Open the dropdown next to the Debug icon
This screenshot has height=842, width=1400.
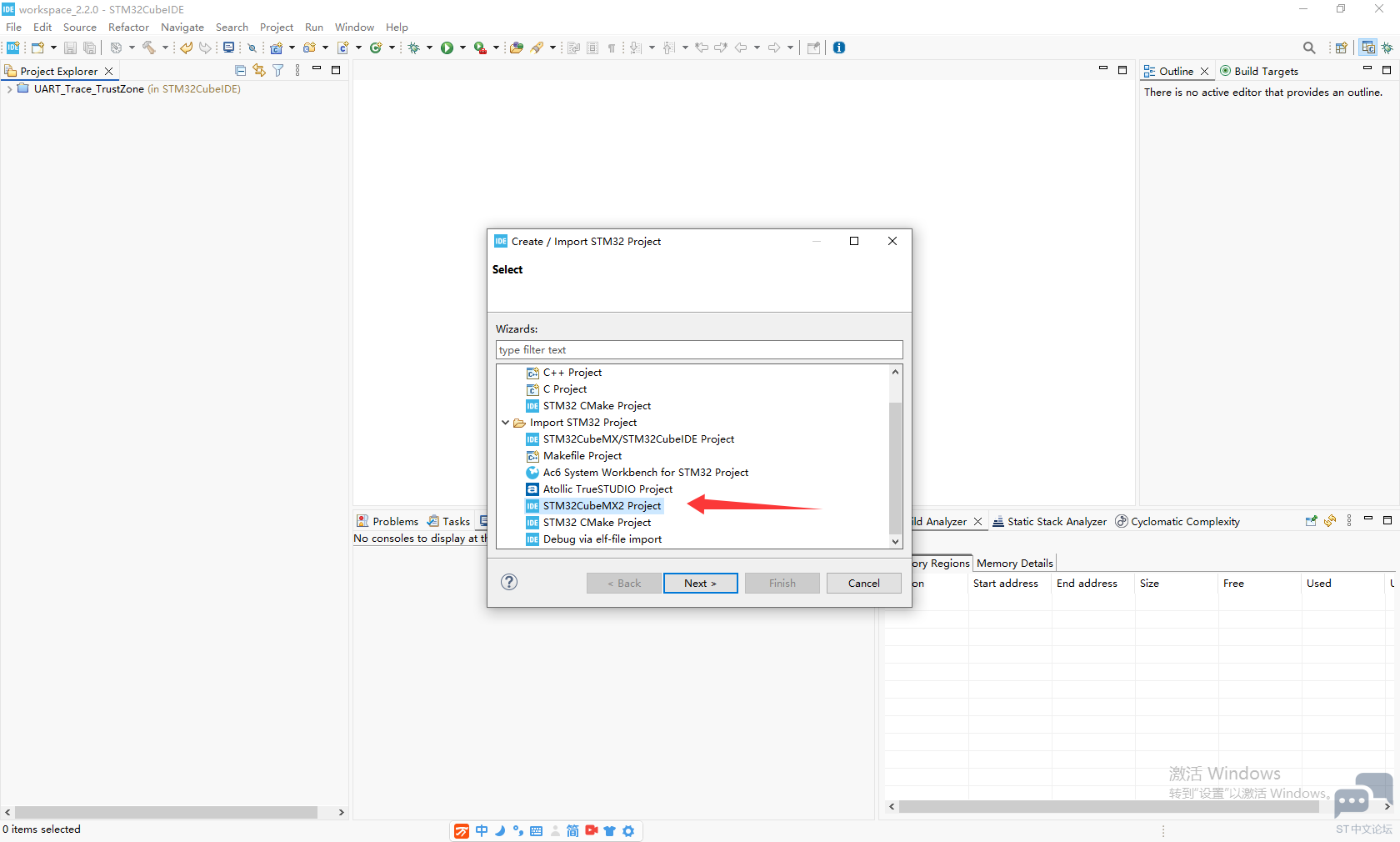(429, 48)
